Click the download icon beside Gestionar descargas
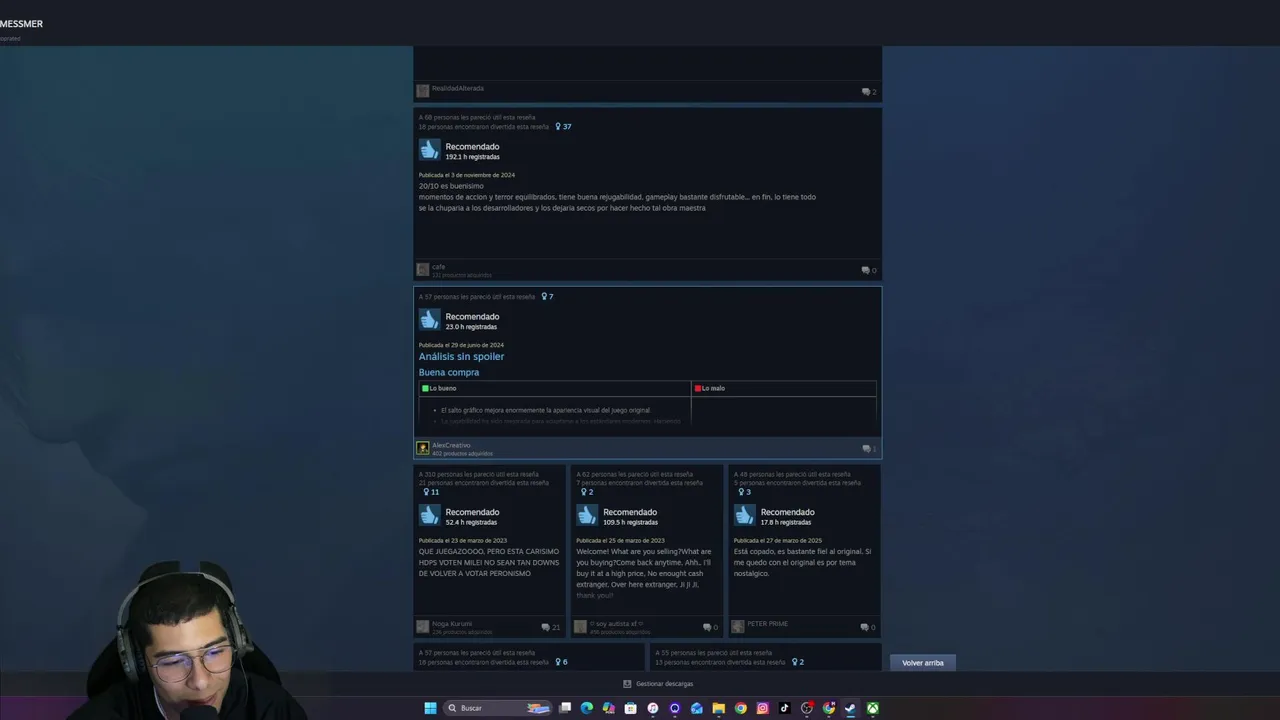The width and height of the screenshot is (1280, 720). click(627, 684)
